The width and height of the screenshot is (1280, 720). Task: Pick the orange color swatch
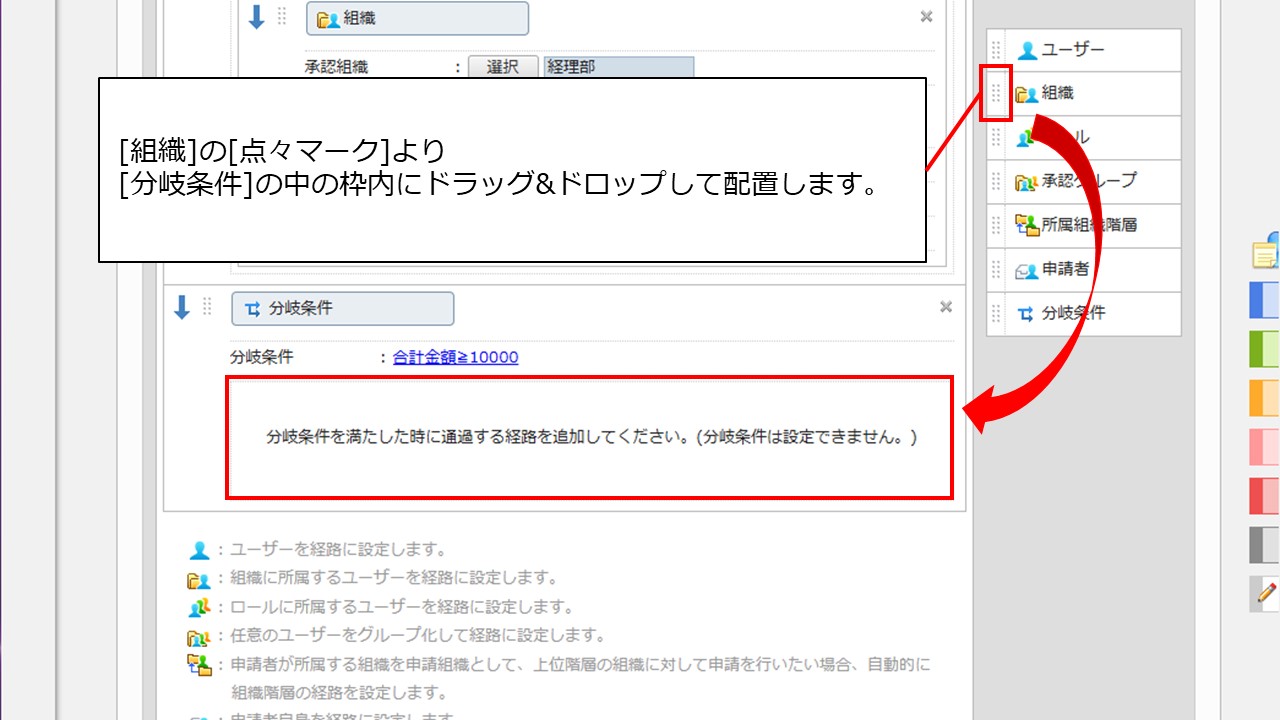coord(1265,398)
